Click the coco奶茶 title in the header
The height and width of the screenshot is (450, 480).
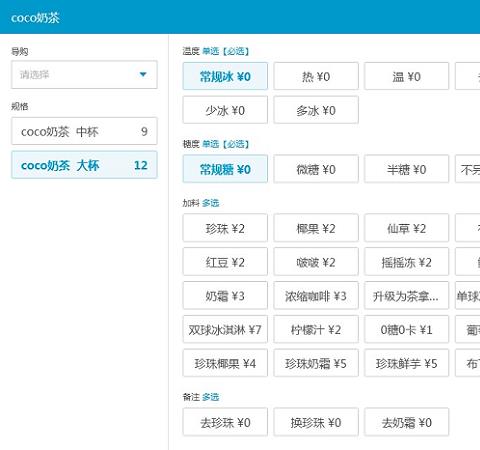35,18
